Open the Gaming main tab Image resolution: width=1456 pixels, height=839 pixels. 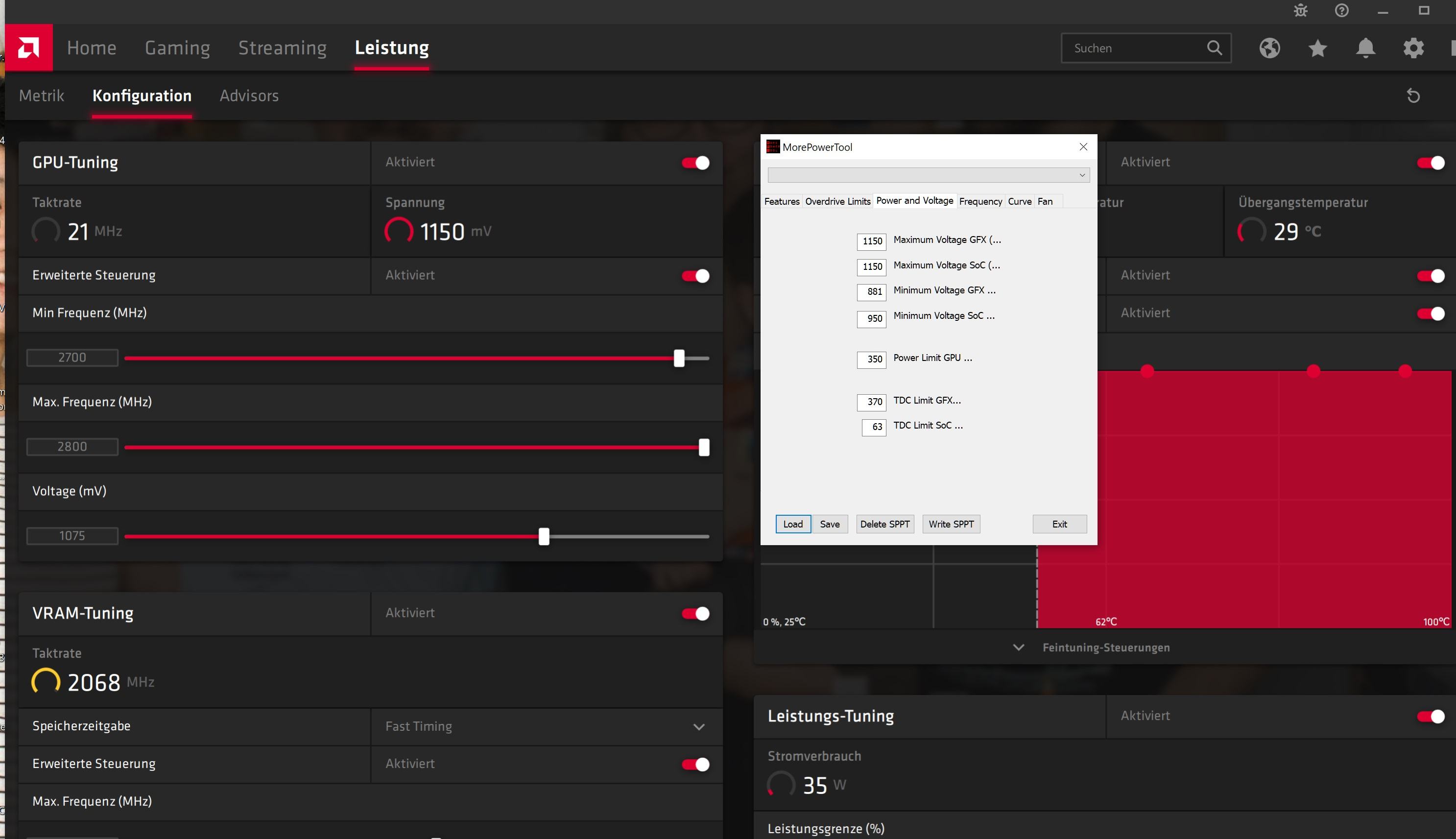(x=177, y=48)
